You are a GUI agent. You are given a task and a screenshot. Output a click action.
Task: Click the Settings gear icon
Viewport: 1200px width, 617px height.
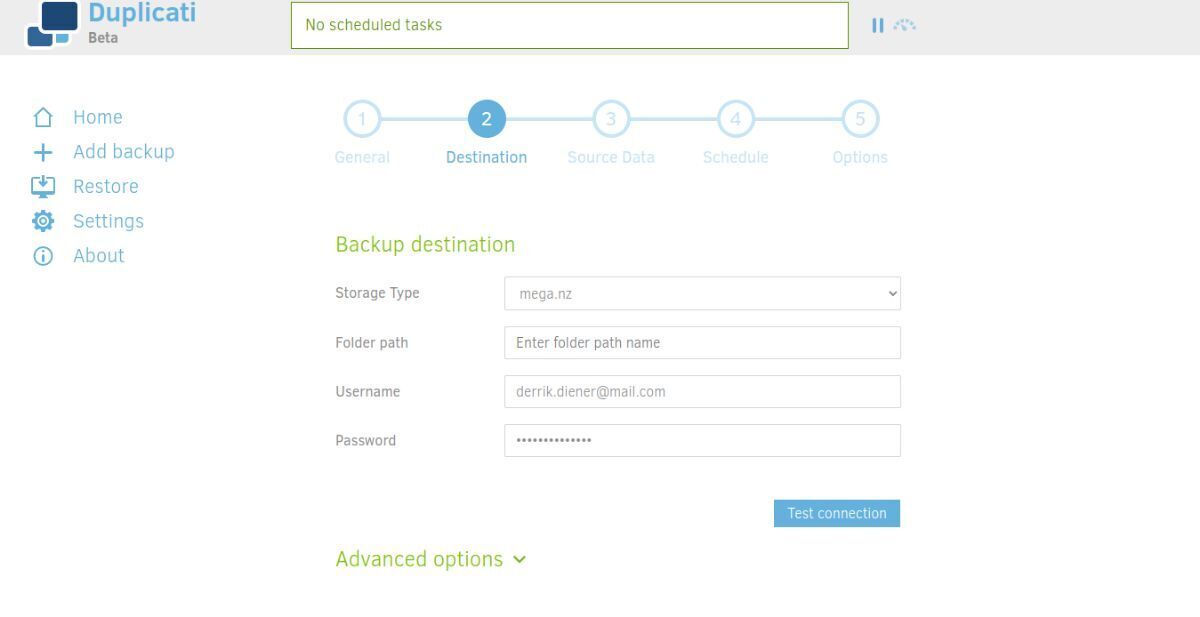(43, 221)
